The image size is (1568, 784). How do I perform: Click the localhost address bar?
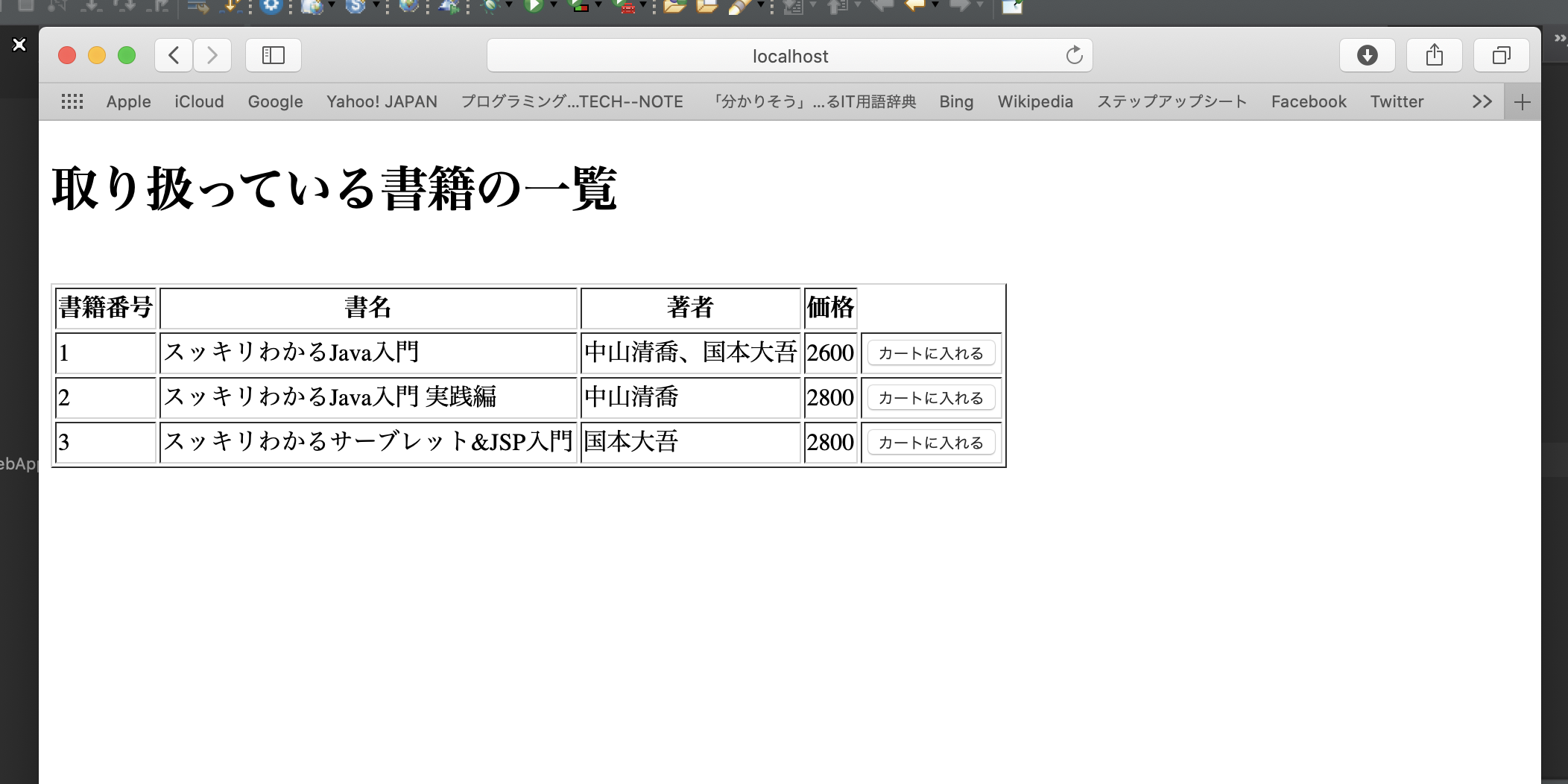pyautogui.click(x=790, y=56)
